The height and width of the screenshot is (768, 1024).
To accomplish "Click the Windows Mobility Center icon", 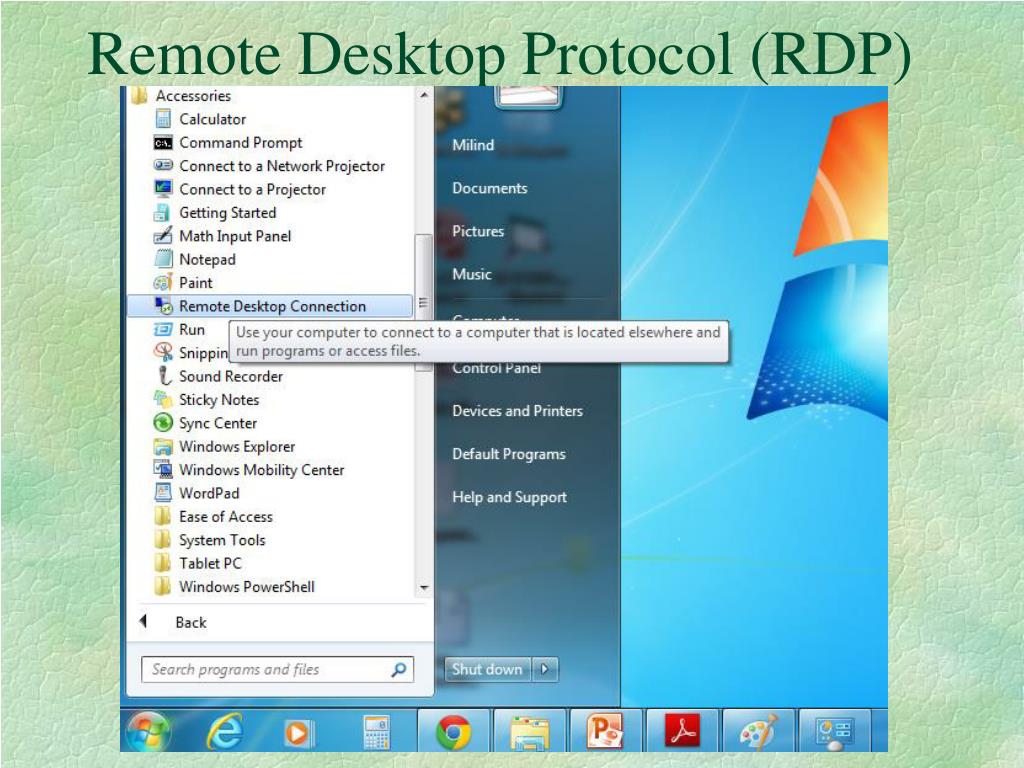I will point(163,470).
